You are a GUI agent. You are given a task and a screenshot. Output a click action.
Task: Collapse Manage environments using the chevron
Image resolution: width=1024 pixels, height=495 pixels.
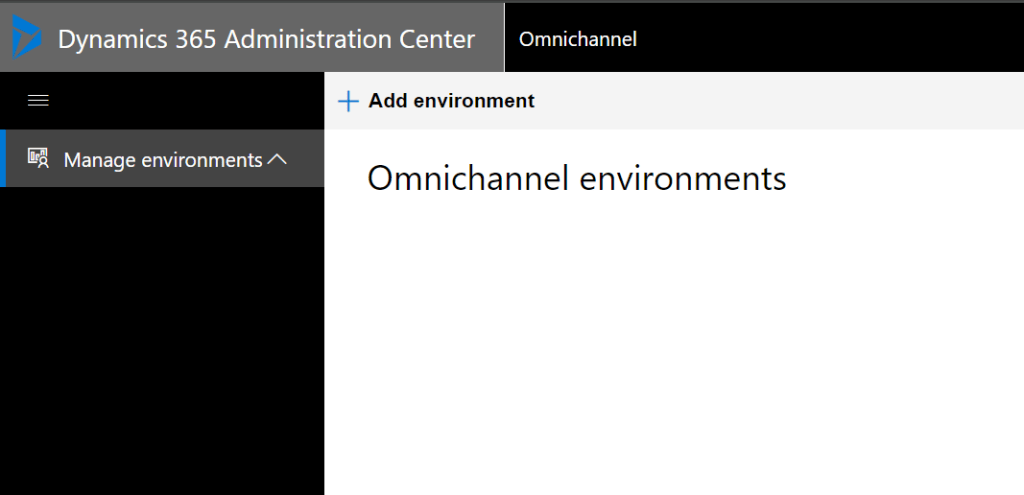pyautogui.click(x=278, y=159)
